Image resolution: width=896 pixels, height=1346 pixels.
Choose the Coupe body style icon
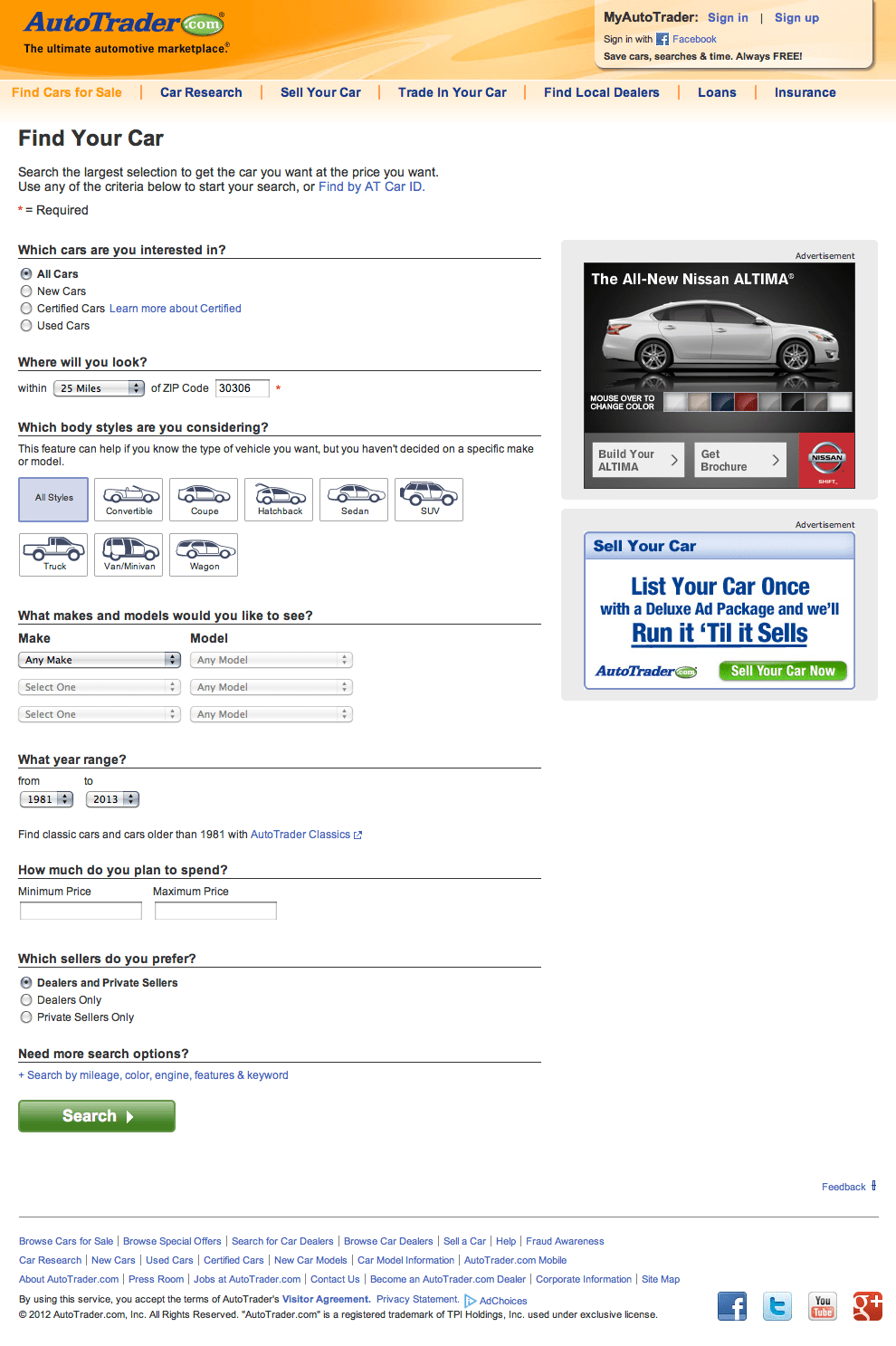pyautogui.click(x=204, y=500)
